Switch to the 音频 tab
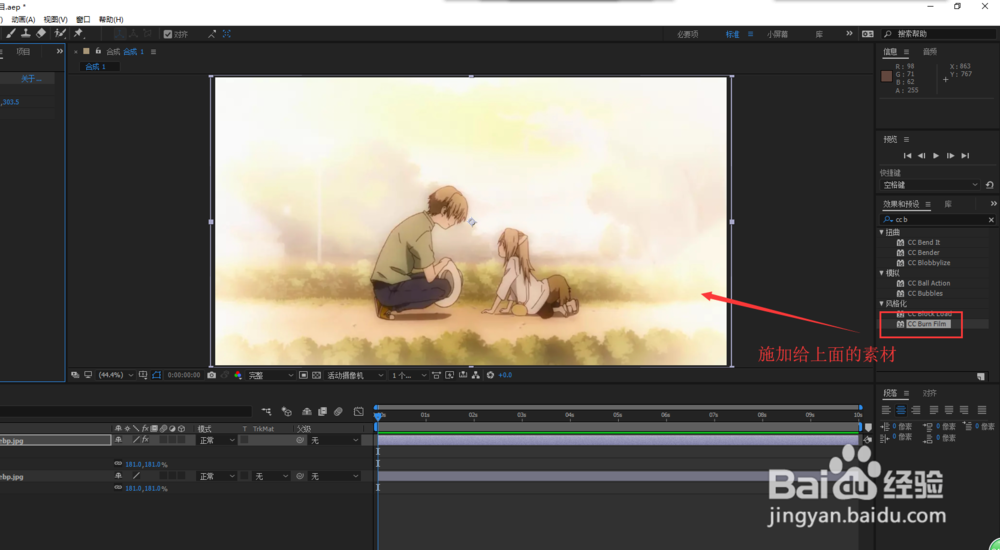 pyautogui.click(x=930, y=52)
